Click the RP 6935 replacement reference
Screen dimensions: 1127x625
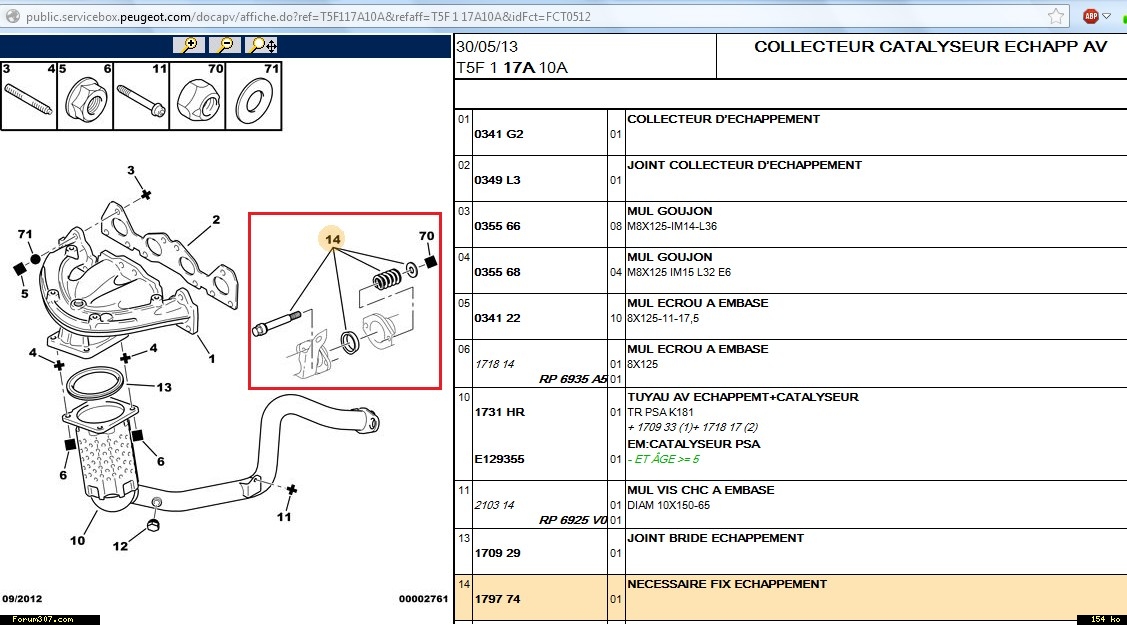click(572, 380)
